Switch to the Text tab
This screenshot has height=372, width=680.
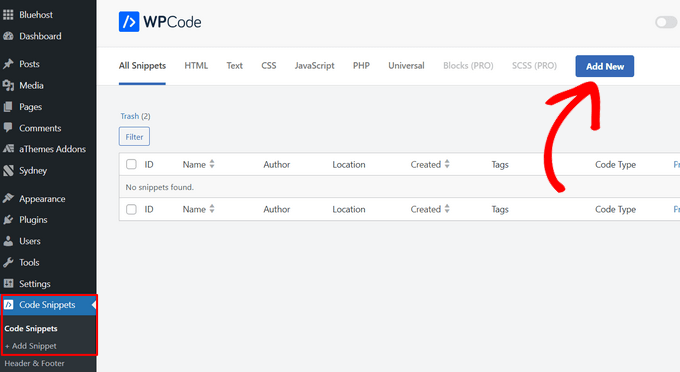click(235, 66)
